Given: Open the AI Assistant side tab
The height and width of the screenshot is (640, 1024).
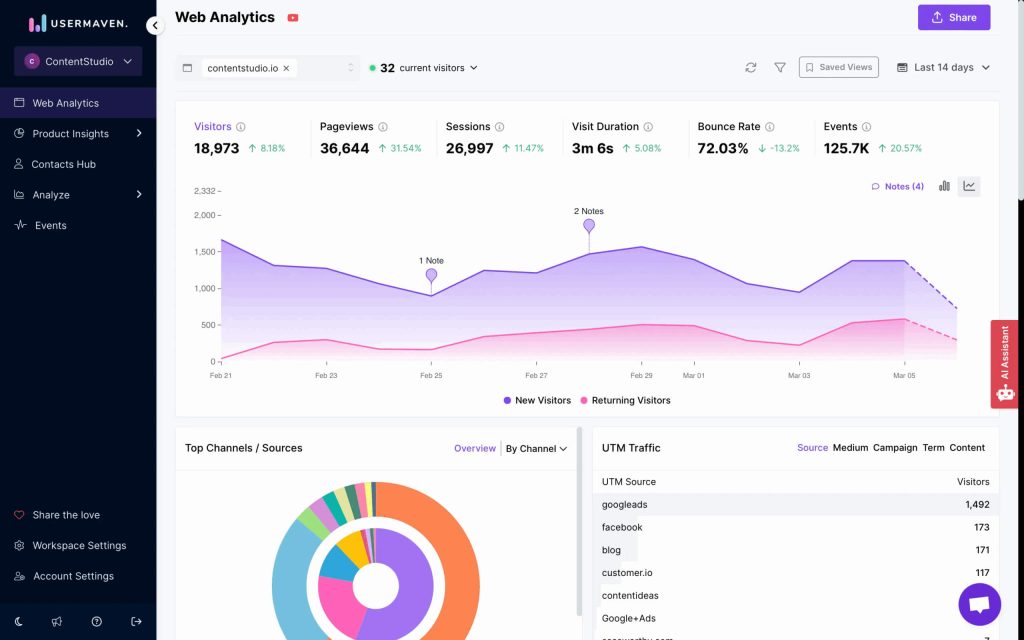Looking at the screenshot, I should [x=1004, y=364].
